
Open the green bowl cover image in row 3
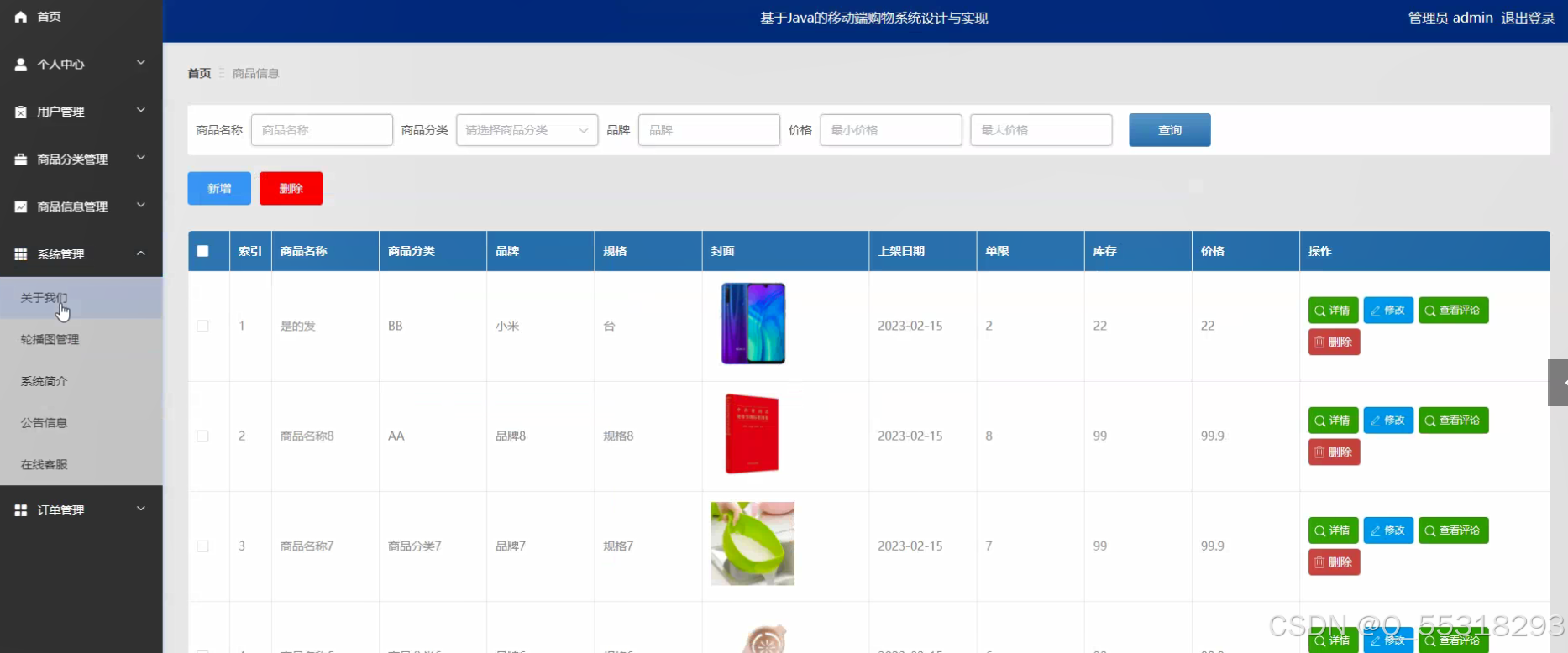(x=753, y=544)
